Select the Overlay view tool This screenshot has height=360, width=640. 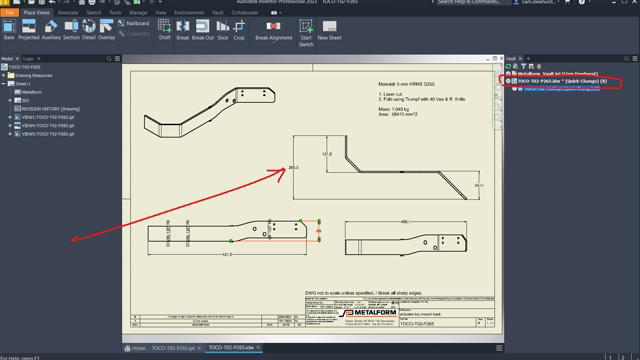(x=107, y=30)
